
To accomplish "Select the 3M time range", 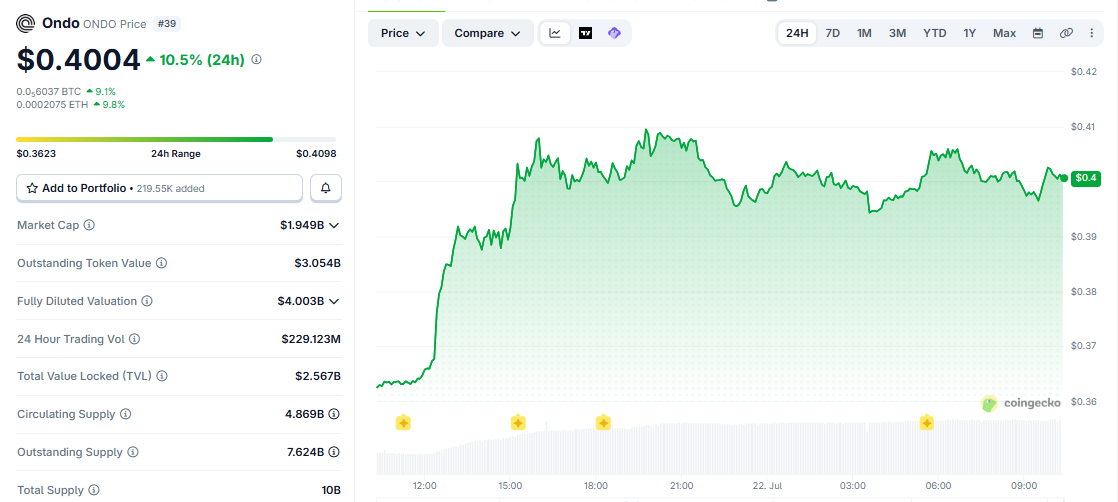I will point(897,33).
